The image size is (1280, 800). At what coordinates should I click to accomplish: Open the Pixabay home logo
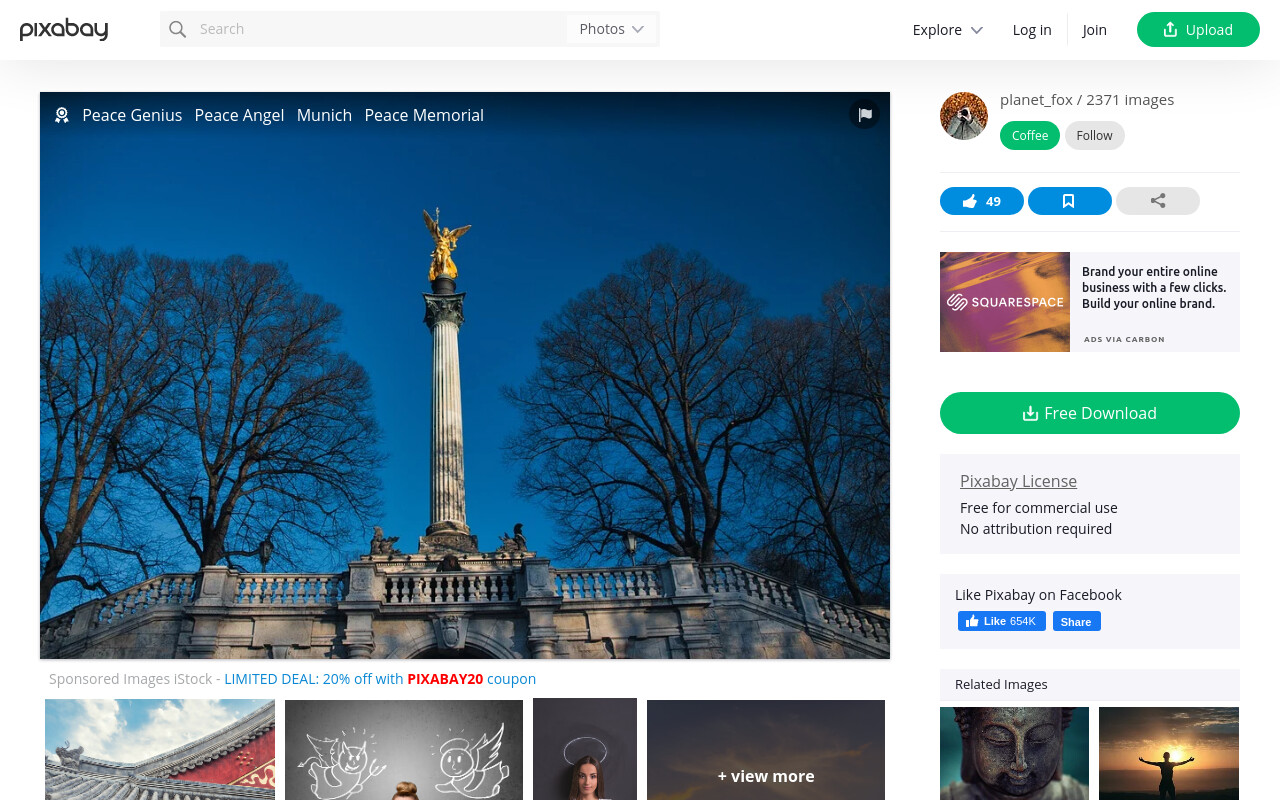(64, 29)
